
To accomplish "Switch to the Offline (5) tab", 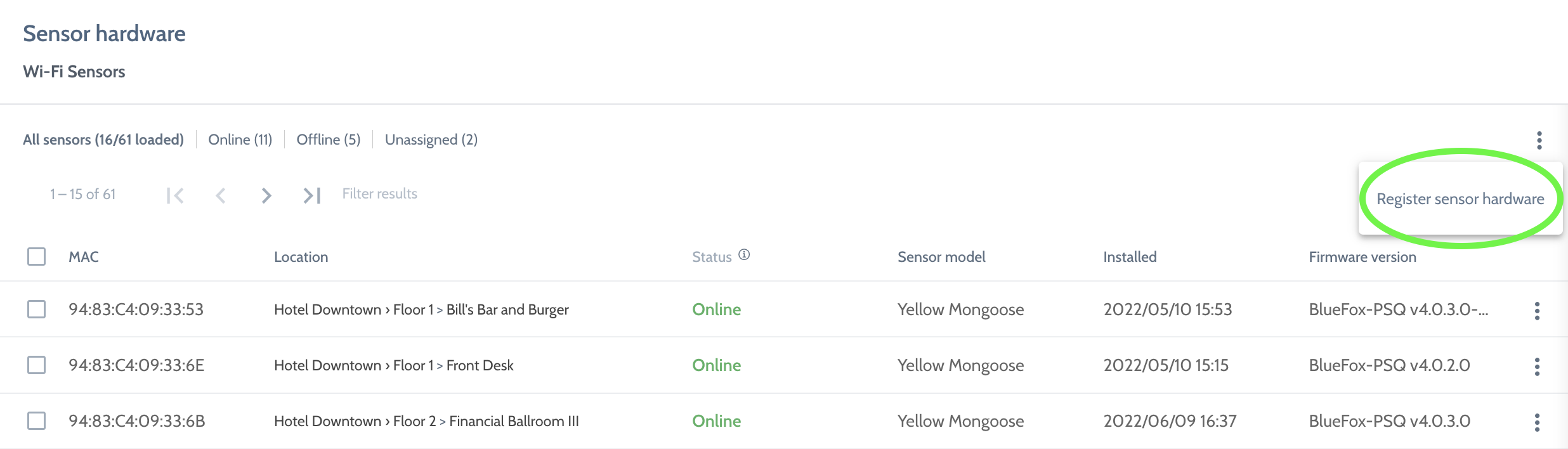I will [x=328, y=140].
